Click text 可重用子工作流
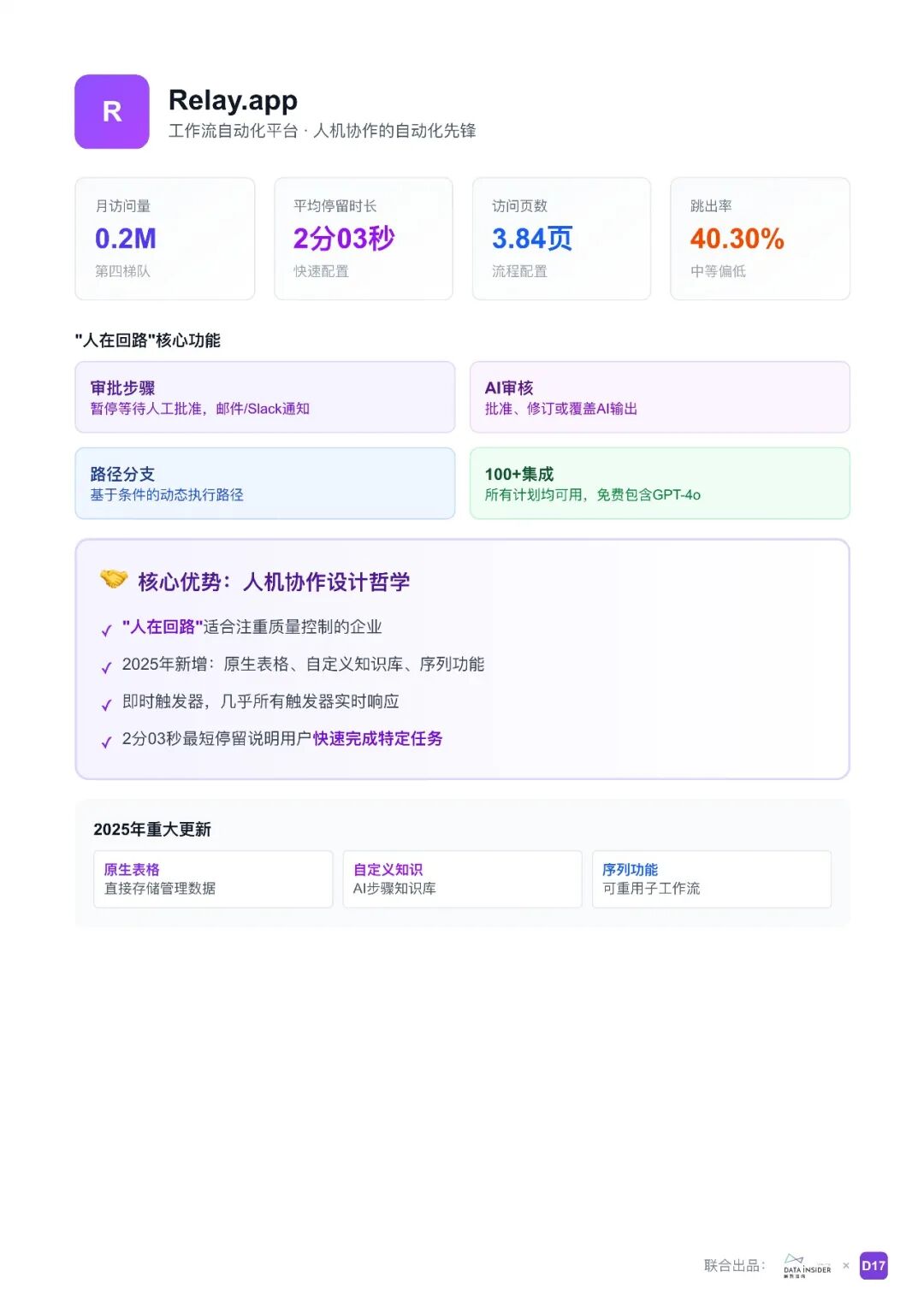 click(x=651, y=889)
